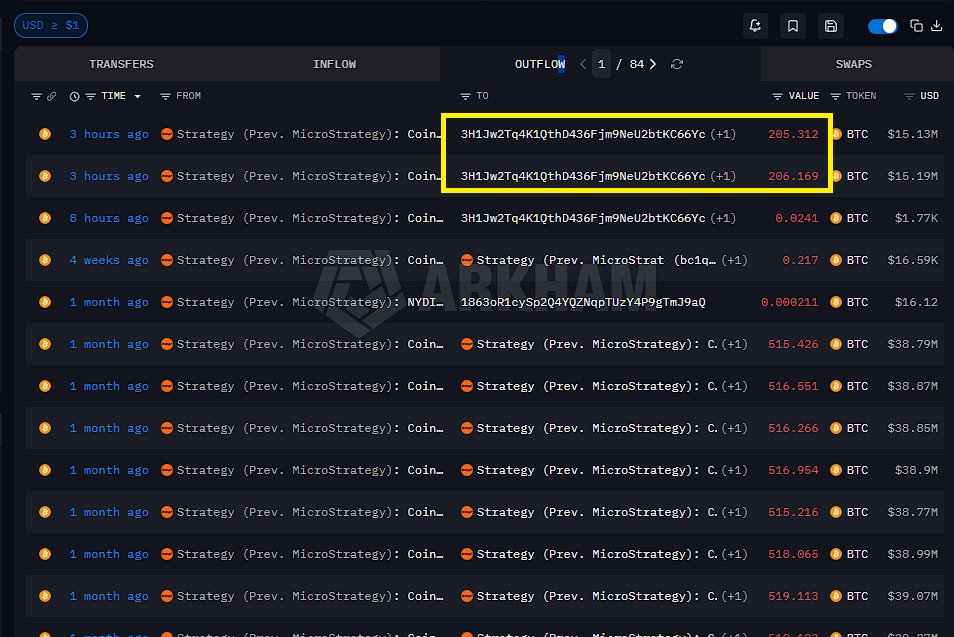Viewport: 954px width, 637px height.
Task: Click the bookmark icon
Action: tap(793, 26)
